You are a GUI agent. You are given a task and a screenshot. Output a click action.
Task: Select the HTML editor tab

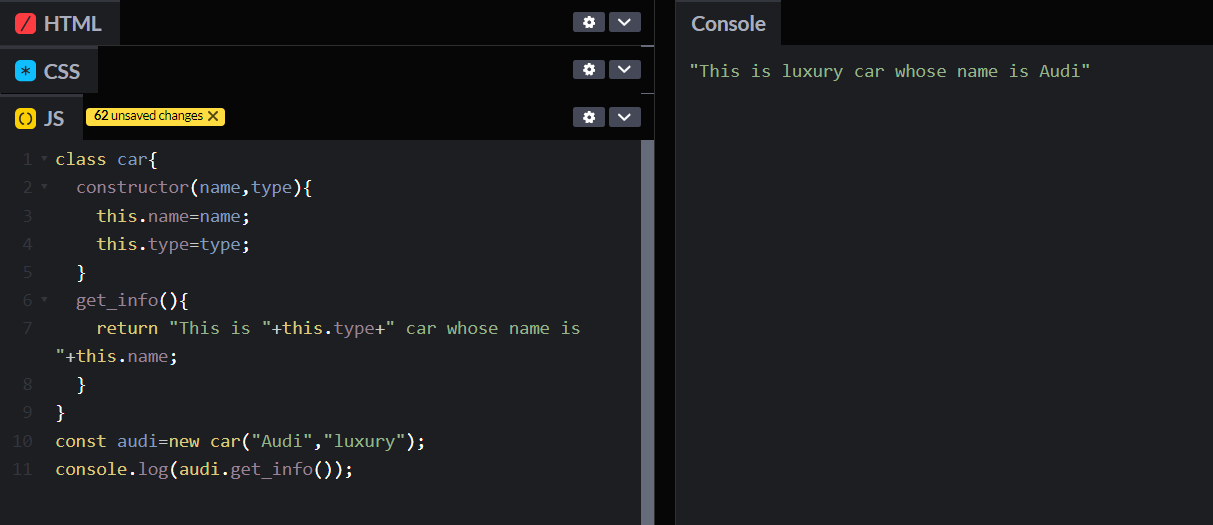pyautogui.click(x=72, y=23)
